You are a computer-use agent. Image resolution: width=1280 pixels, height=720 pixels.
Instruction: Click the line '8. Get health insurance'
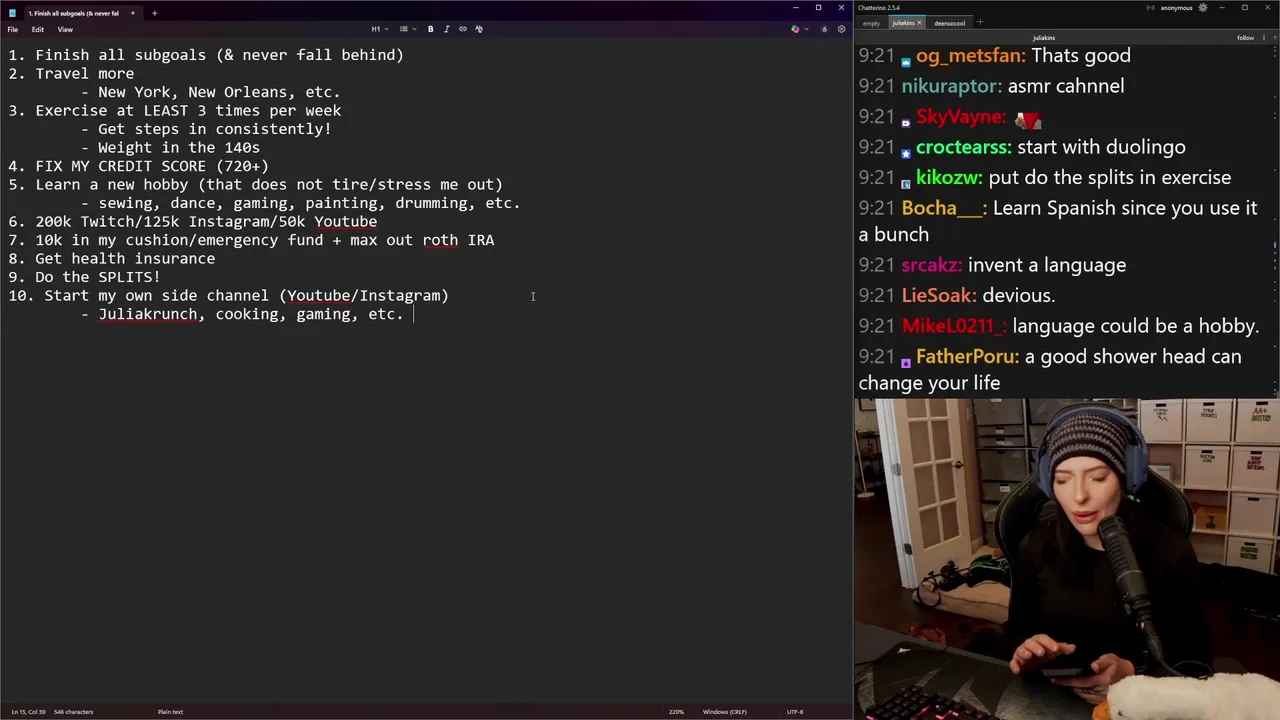click(112, 259)
